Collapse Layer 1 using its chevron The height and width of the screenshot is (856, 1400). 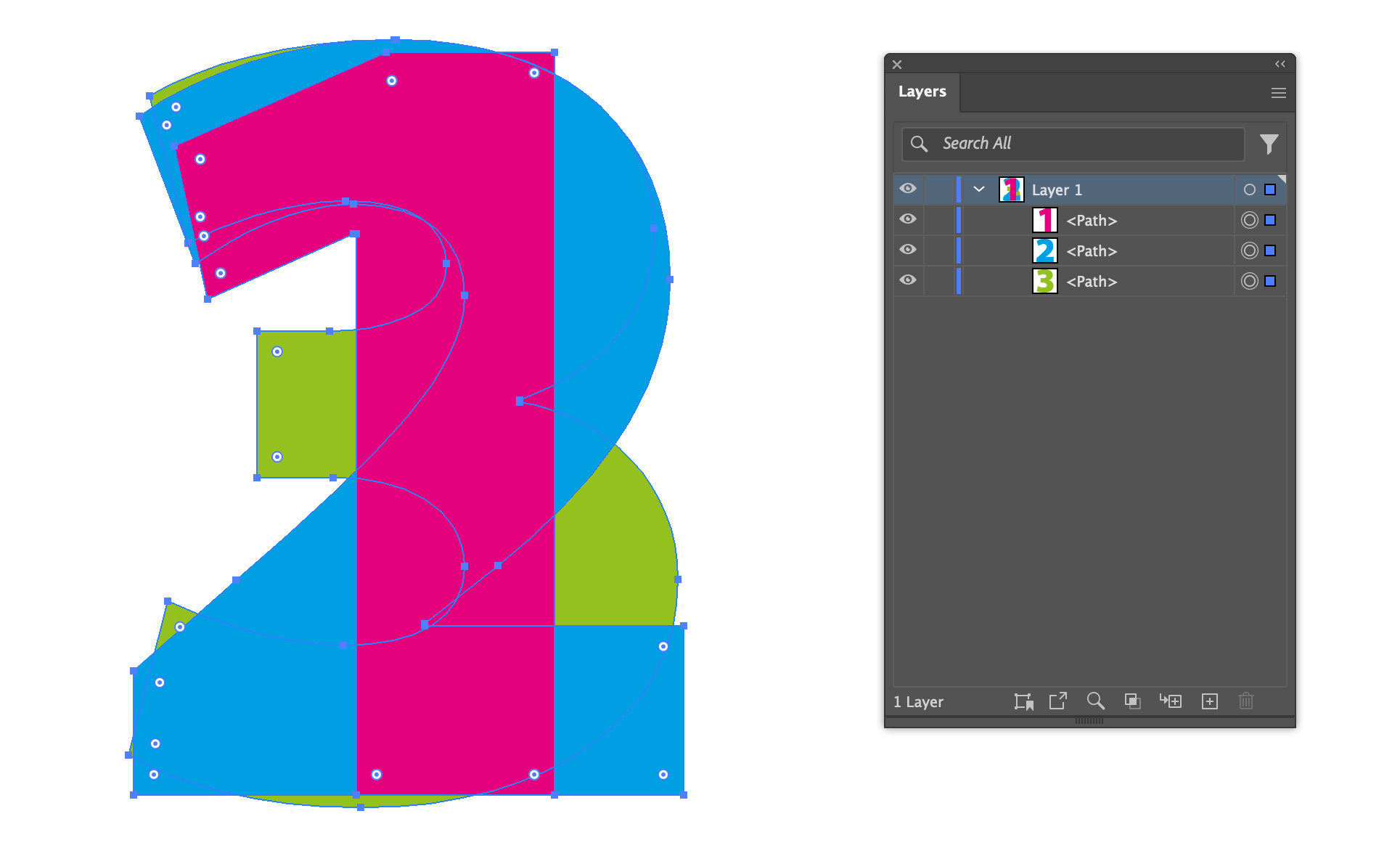979,189
